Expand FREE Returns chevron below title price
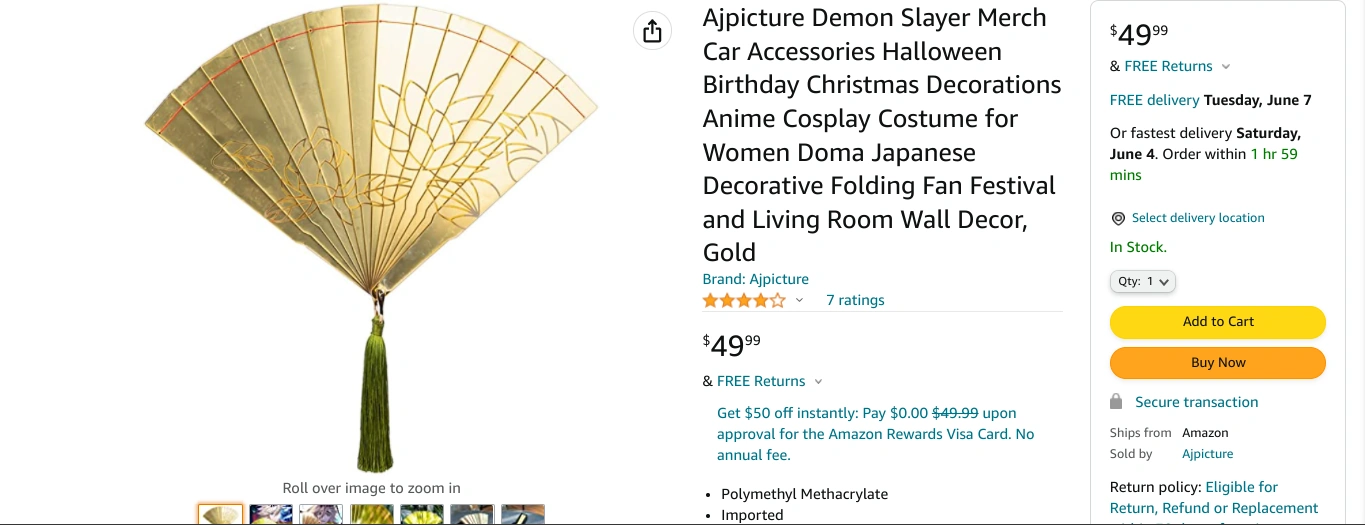Image resolution: width=1365 pixels, height=525 pixels. tap(818, 381)
